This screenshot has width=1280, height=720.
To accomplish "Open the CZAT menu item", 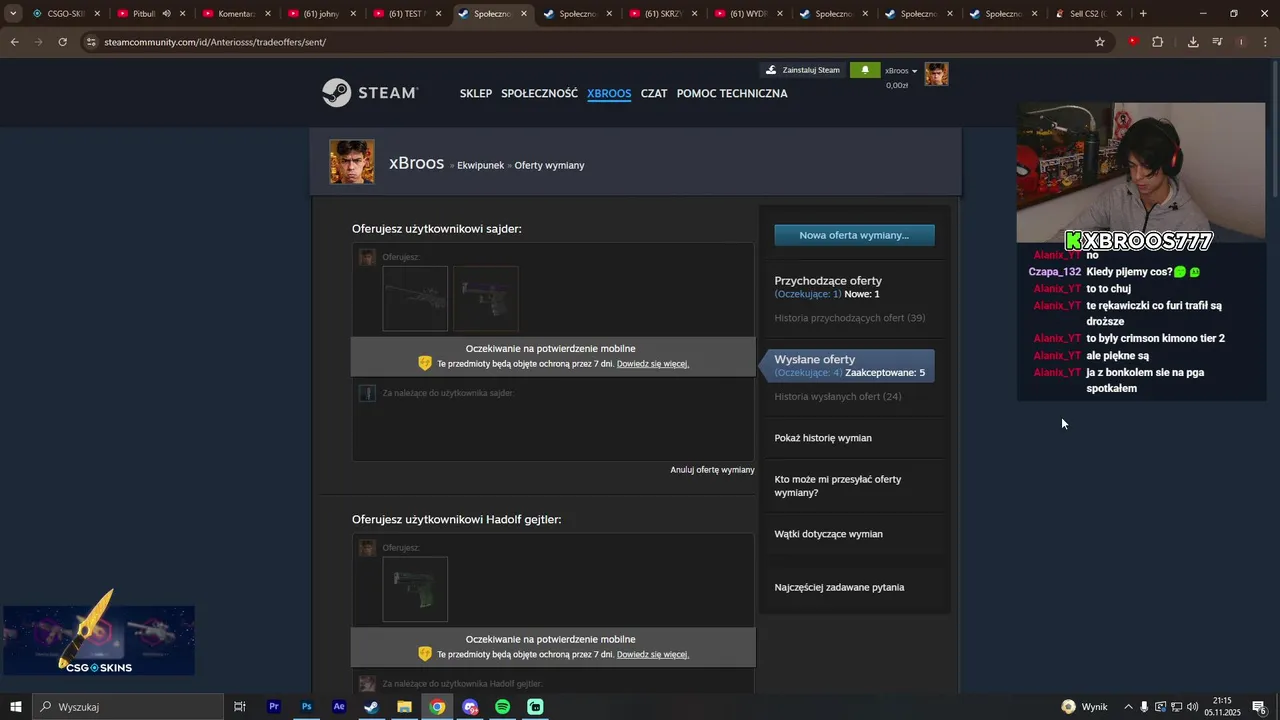I will pos(654,93).
